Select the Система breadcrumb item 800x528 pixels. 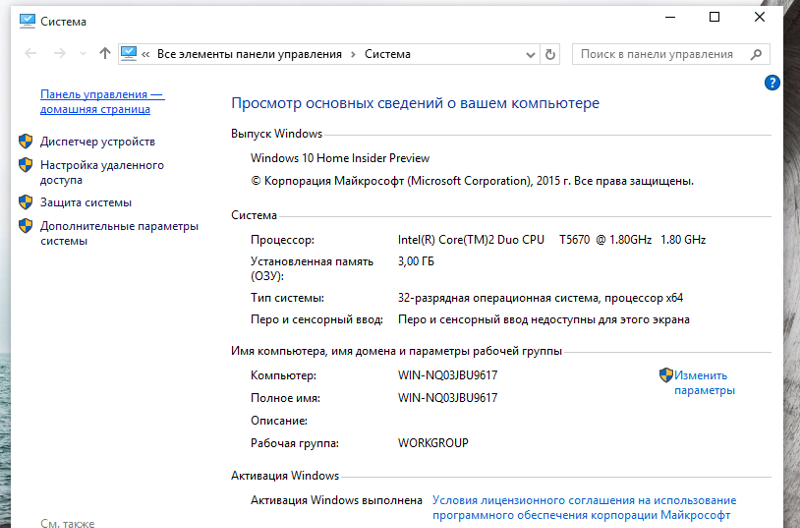point(387,54)
